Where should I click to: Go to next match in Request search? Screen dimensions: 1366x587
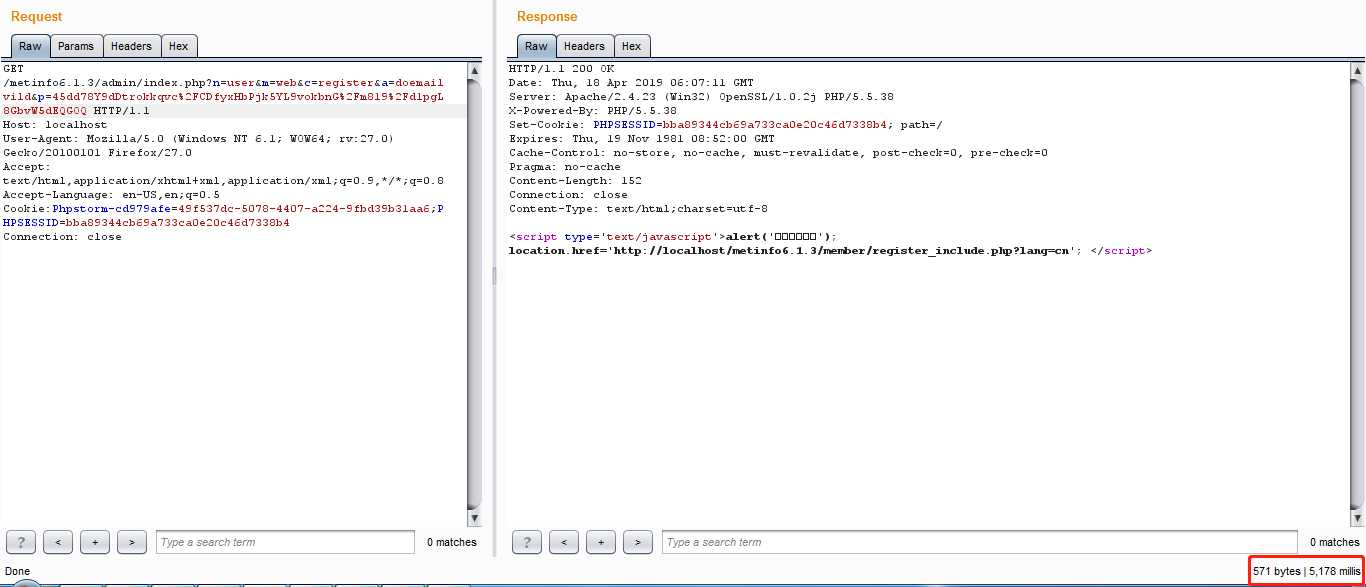point(132,542)
